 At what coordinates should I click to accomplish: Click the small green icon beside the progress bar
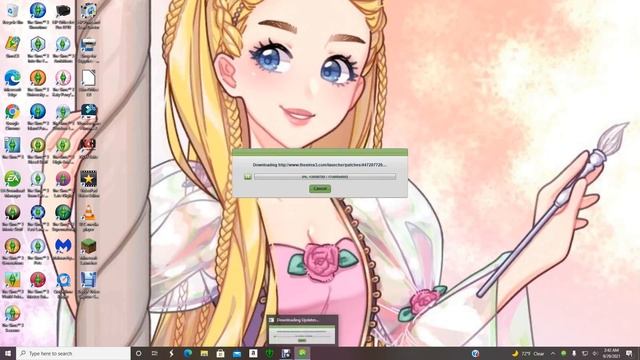click(248, 177)
